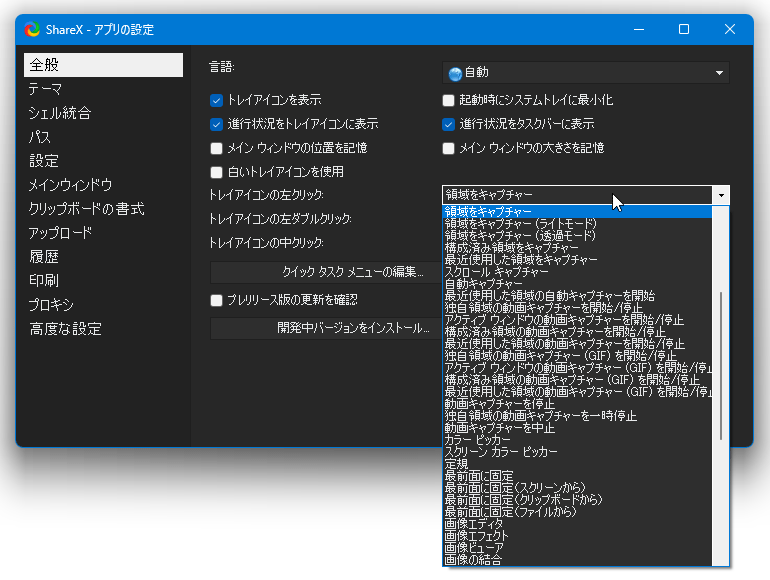Minimize the ShareX settings window
Image resolution: width=770 pixels, height=580 pixels.
click(x=638, y=29)
